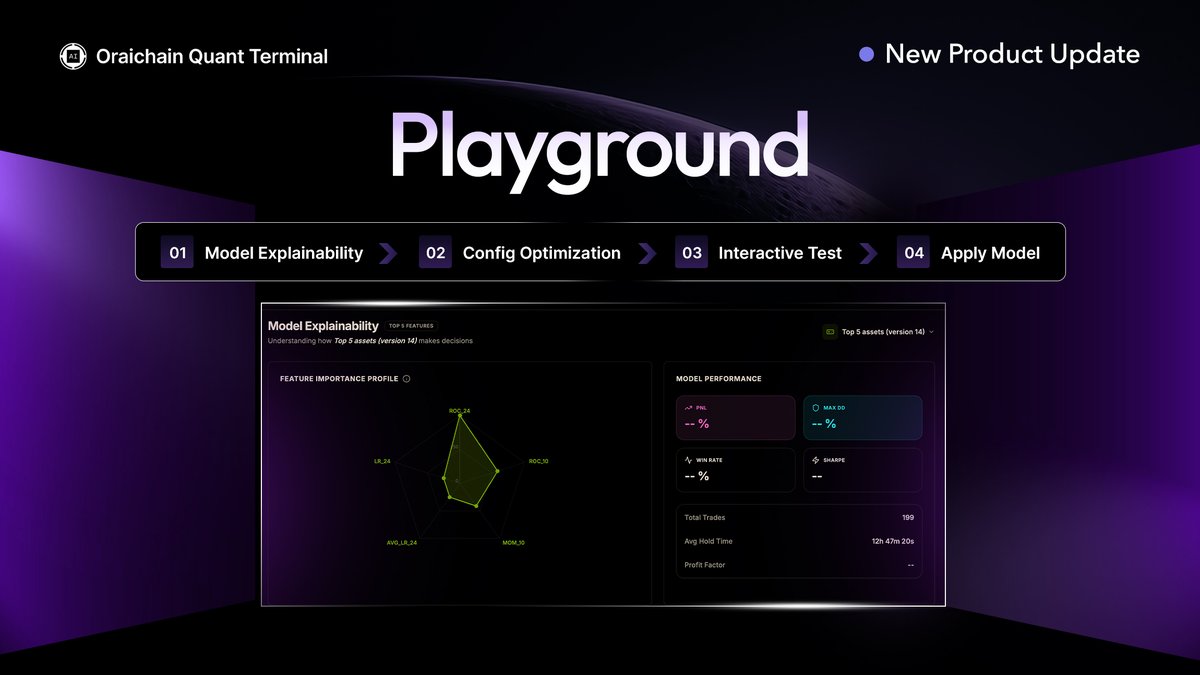Select step 04 Apply Model
The width and height of the screenshot is (1200, 675).
click(969, 253)
